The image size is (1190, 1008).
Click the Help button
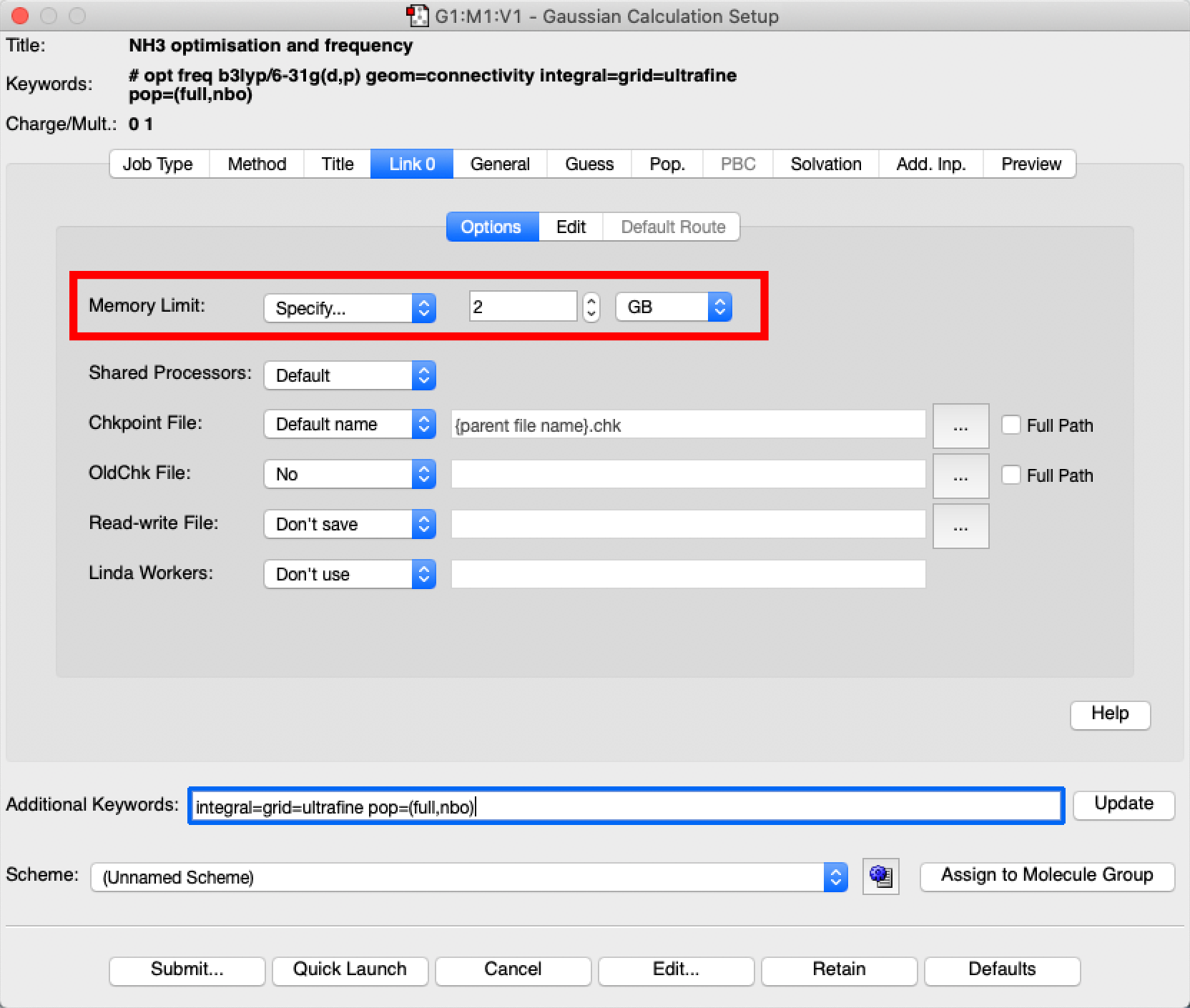1109,713
